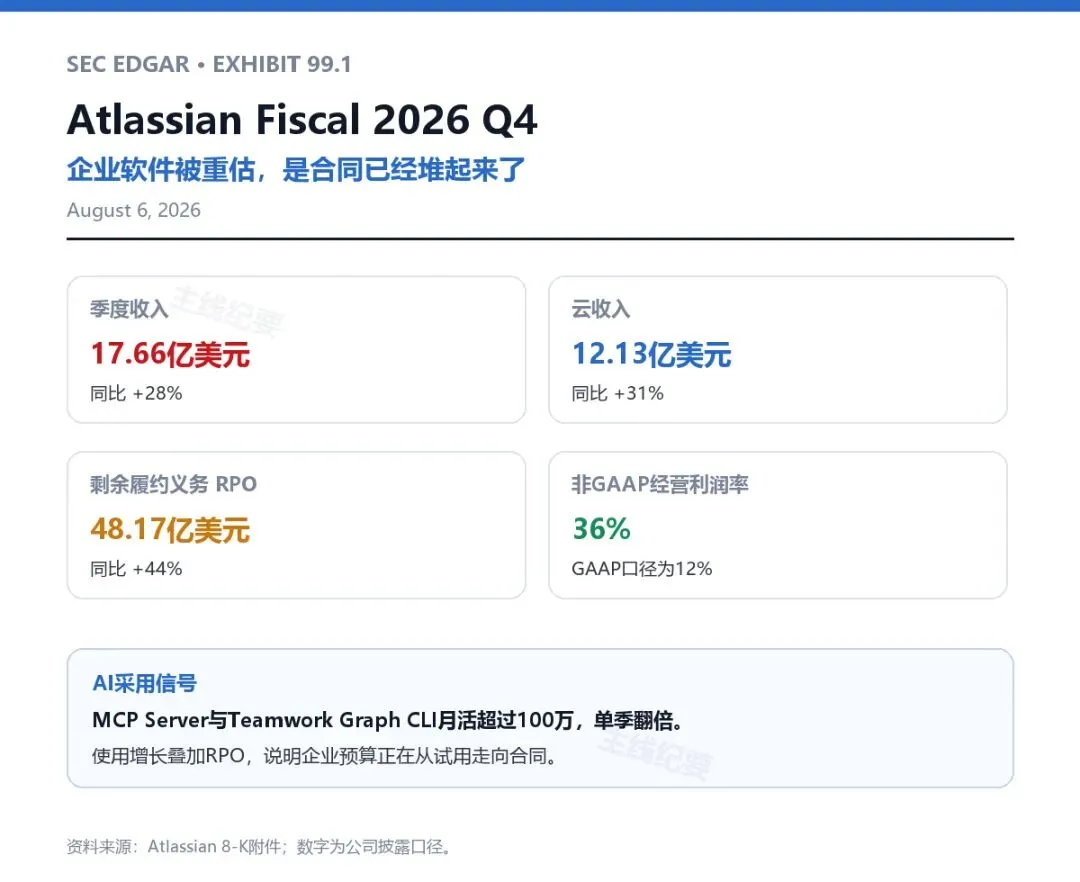Click the blue 12.13亿美元 figure
The image size is (1080, 882).
coord(651,354)
